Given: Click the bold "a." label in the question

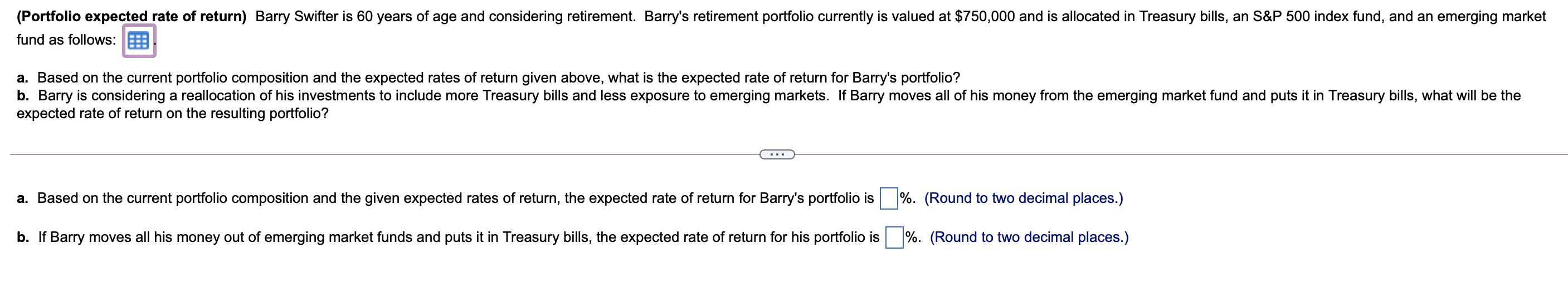Looking at the screenshot, I should (x=22, y=78).
